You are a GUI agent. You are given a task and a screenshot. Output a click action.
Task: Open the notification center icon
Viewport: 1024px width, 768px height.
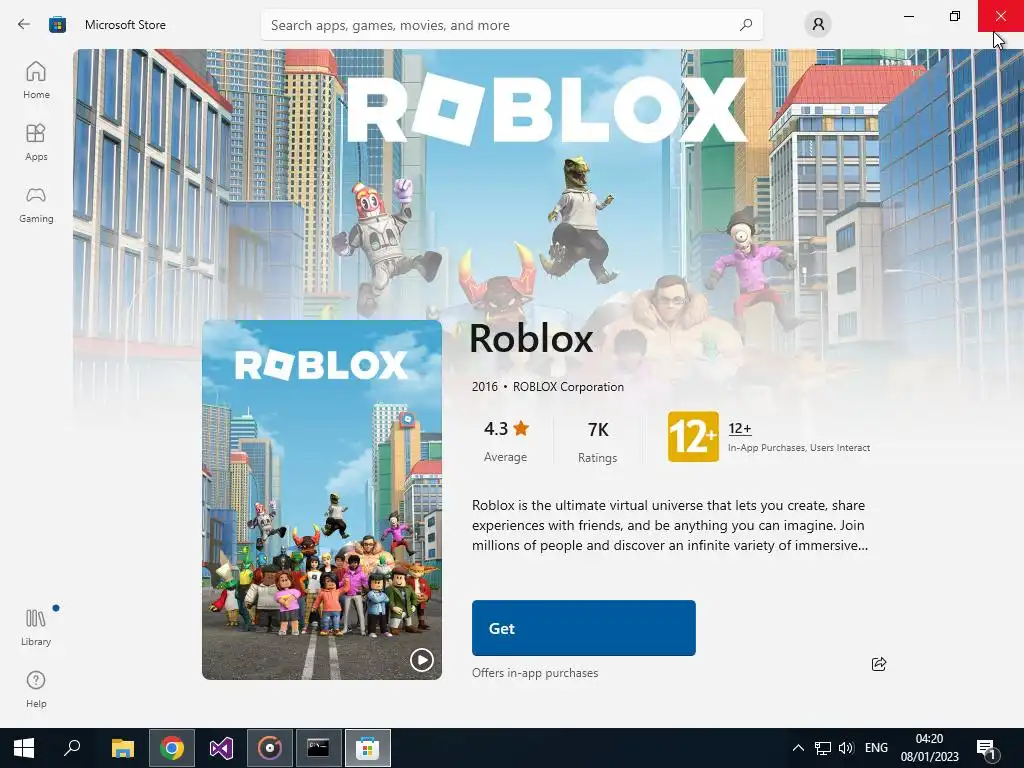[x=986, y=748]
